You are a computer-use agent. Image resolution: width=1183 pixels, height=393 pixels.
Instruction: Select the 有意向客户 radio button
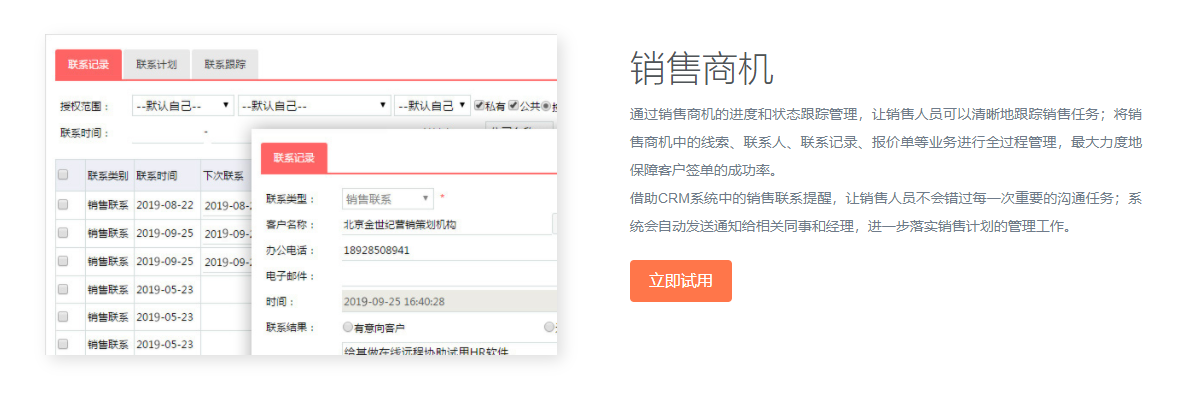click(348, 327)
